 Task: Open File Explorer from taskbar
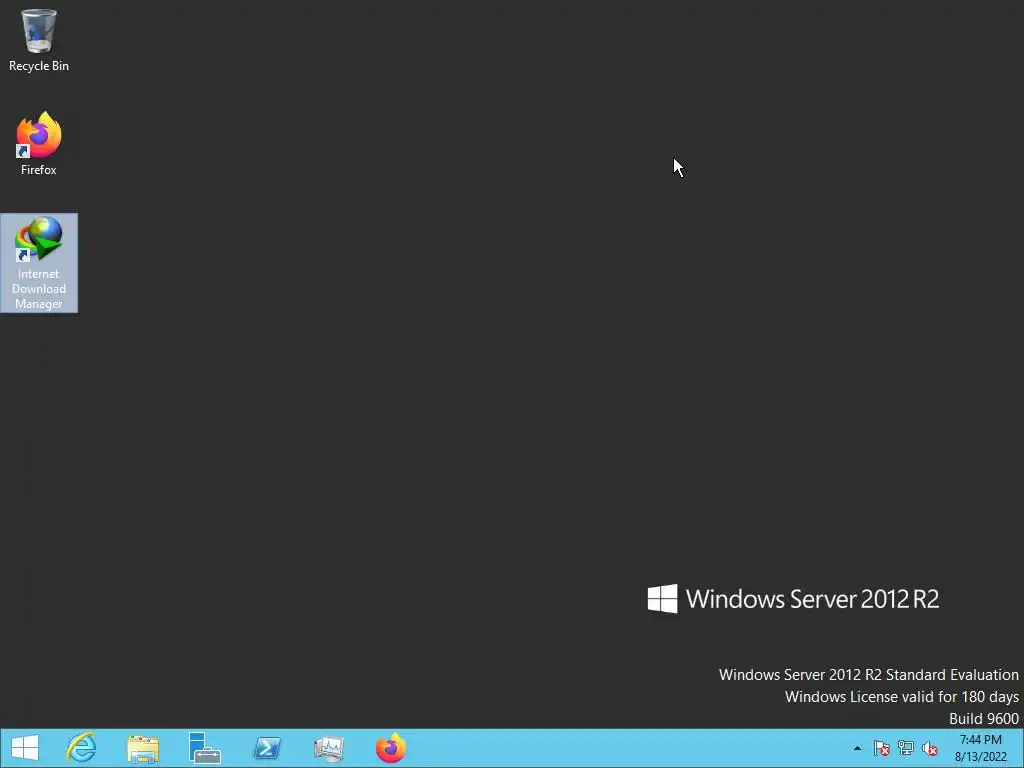tap(143, 748)
